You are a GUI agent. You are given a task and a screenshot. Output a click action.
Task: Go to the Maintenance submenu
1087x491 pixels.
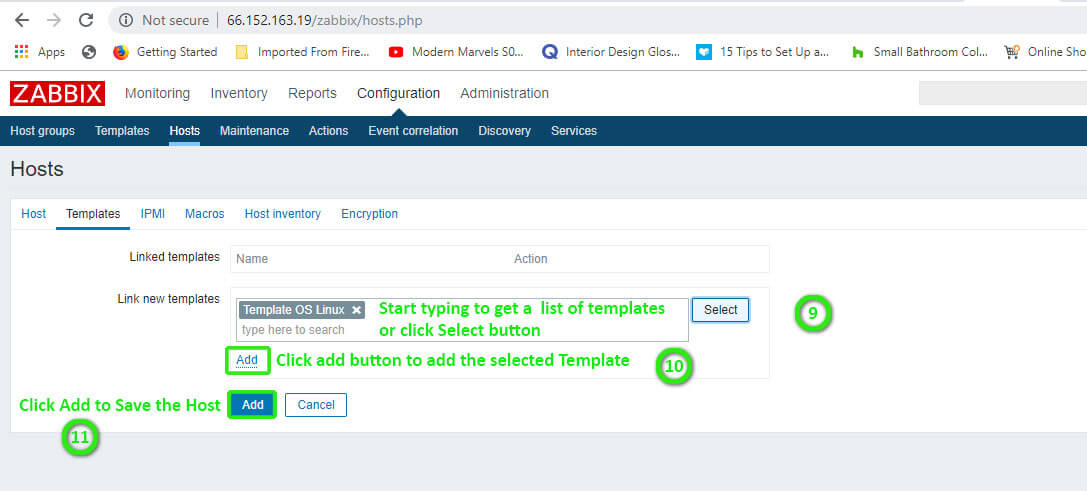tap(254, 131)
